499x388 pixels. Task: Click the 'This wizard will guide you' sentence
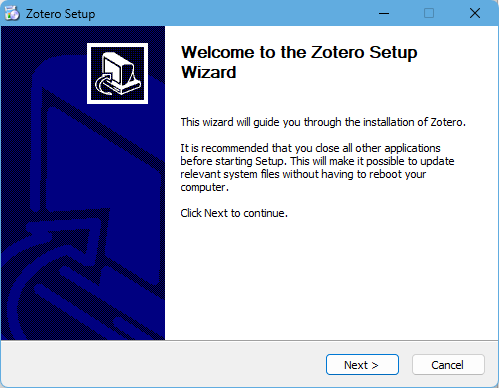click(323, 122)
